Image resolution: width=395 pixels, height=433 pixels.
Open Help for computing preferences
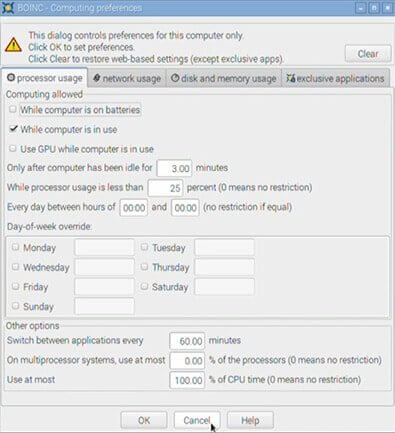pos(250,420)
